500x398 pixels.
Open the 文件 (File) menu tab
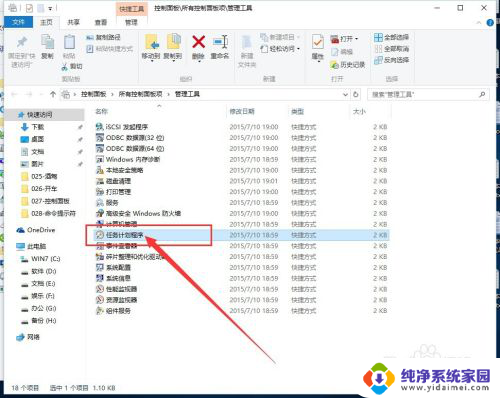click(x=18, y=22)
